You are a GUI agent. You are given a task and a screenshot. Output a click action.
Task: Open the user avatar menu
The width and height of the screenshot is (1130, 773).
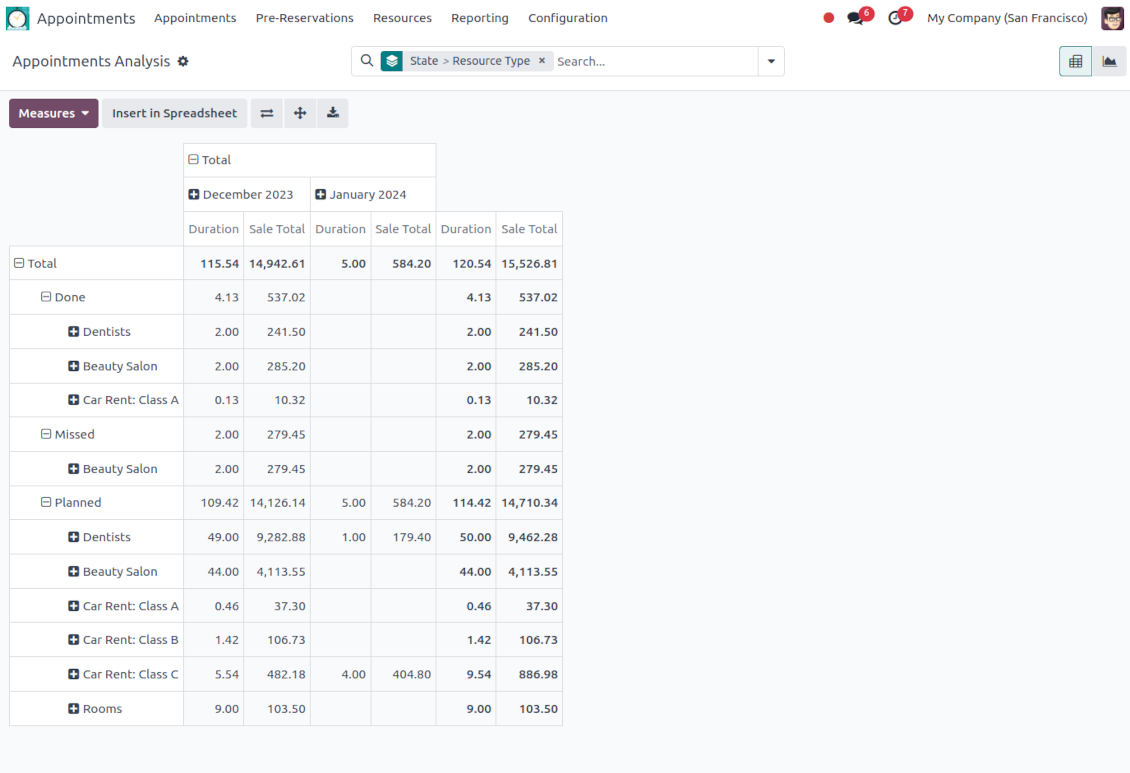[1112, 18]
